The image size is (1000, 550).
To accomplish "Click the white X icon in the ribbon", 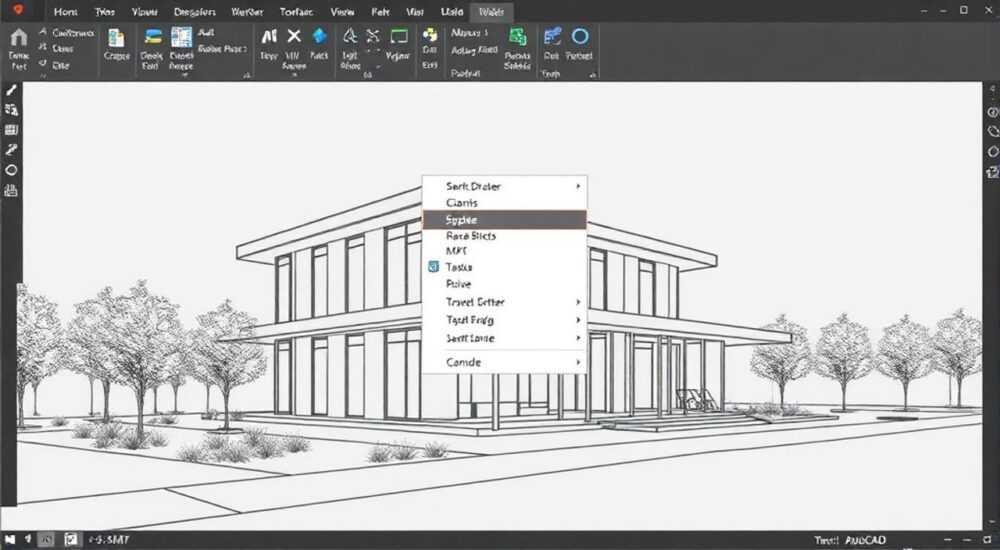I will (293, 36).
